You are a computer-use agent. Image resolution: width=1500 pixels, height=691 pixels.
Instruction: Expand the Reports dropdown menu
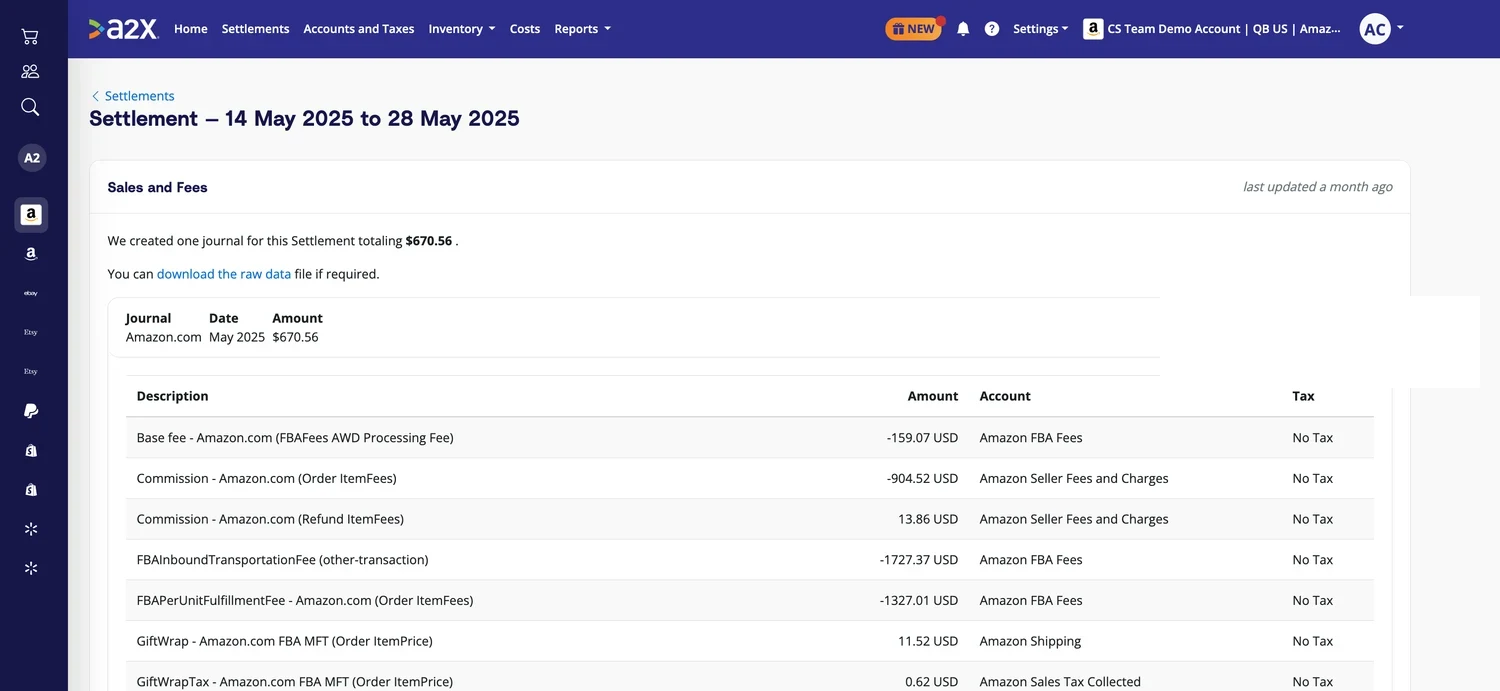tap(583, 29)
